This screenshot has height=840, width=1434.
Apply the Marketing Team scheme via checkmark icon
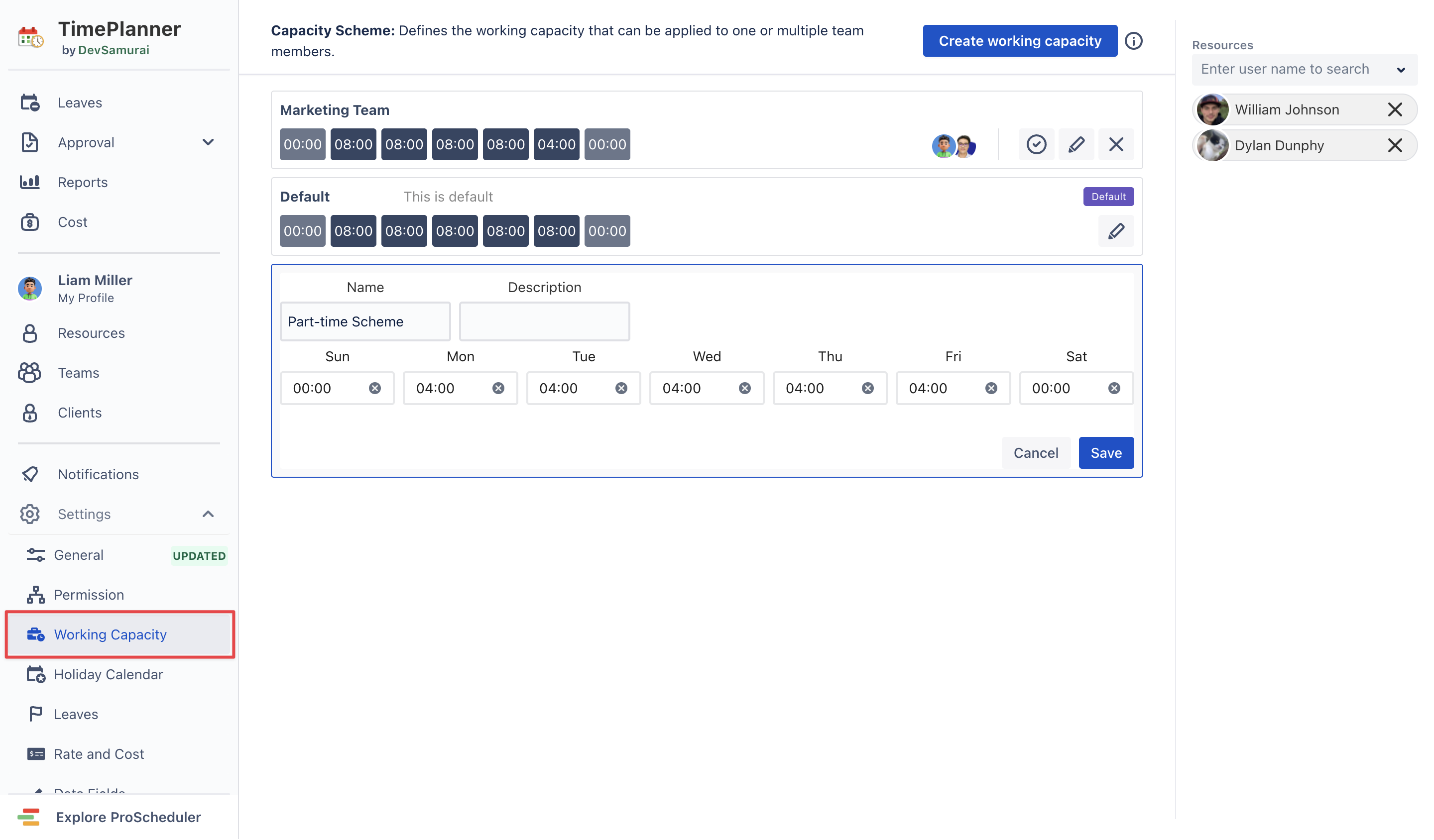click(1036, 144)
